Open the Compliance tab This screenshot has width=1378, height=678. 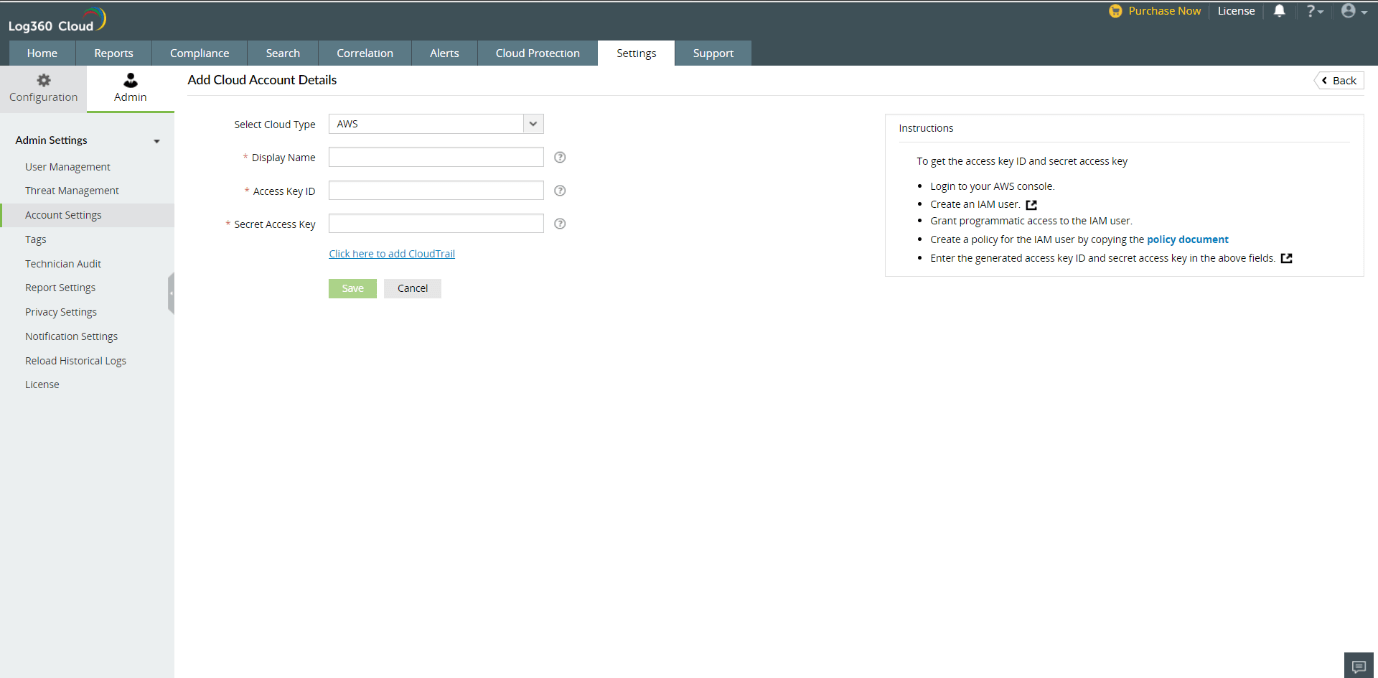coord(200,53)
